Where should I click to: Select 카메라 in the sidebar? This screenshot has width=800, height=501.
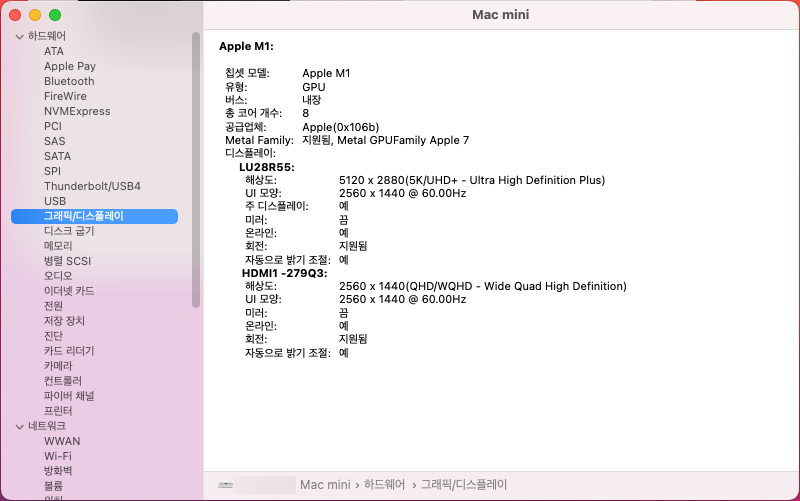pyautogui.click(x=58, y=366)
